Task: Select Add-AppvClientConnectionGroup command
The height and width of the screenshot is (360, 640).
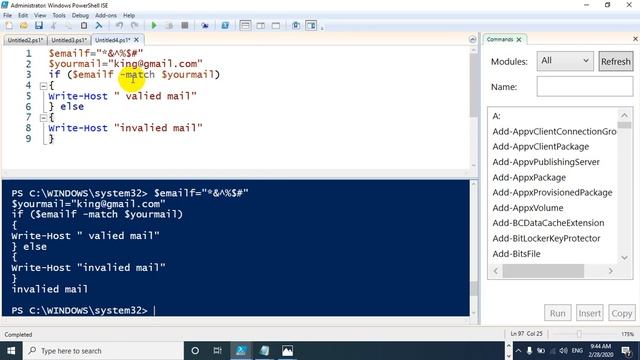Action: [554, 131]
